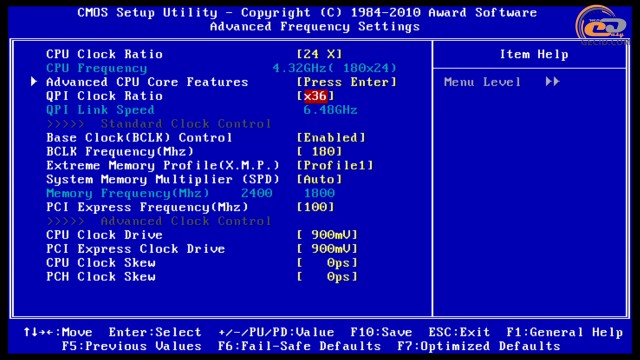Select PCI Express Frequency(Mhz) setting
The width and height of the screenshot is (640, 360).
[147, 207]
